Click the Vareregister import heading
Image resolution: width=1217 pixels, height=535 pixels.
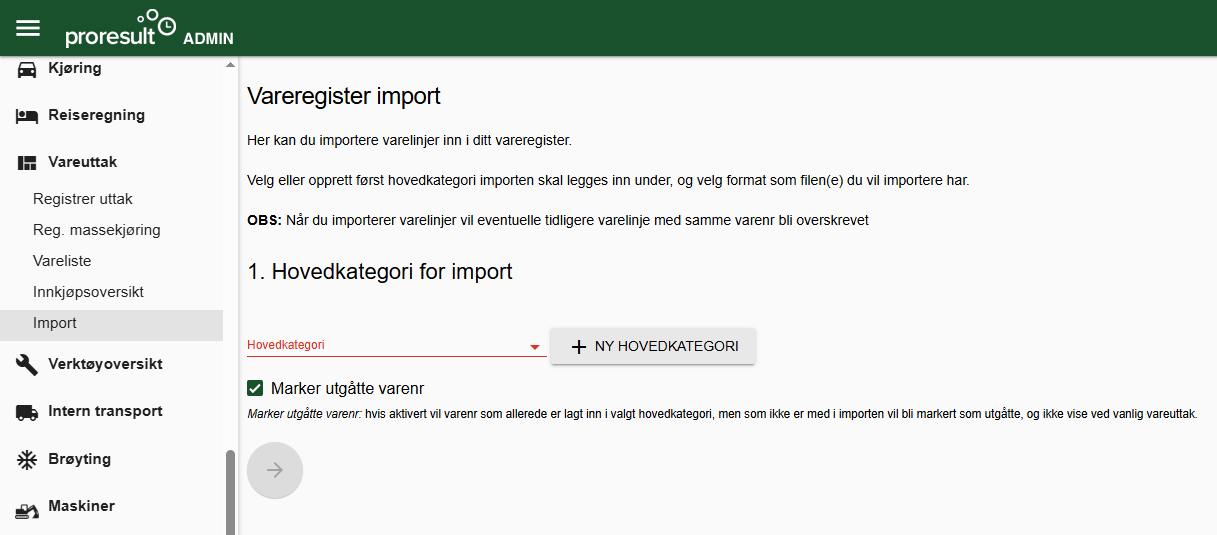point(344,97)
